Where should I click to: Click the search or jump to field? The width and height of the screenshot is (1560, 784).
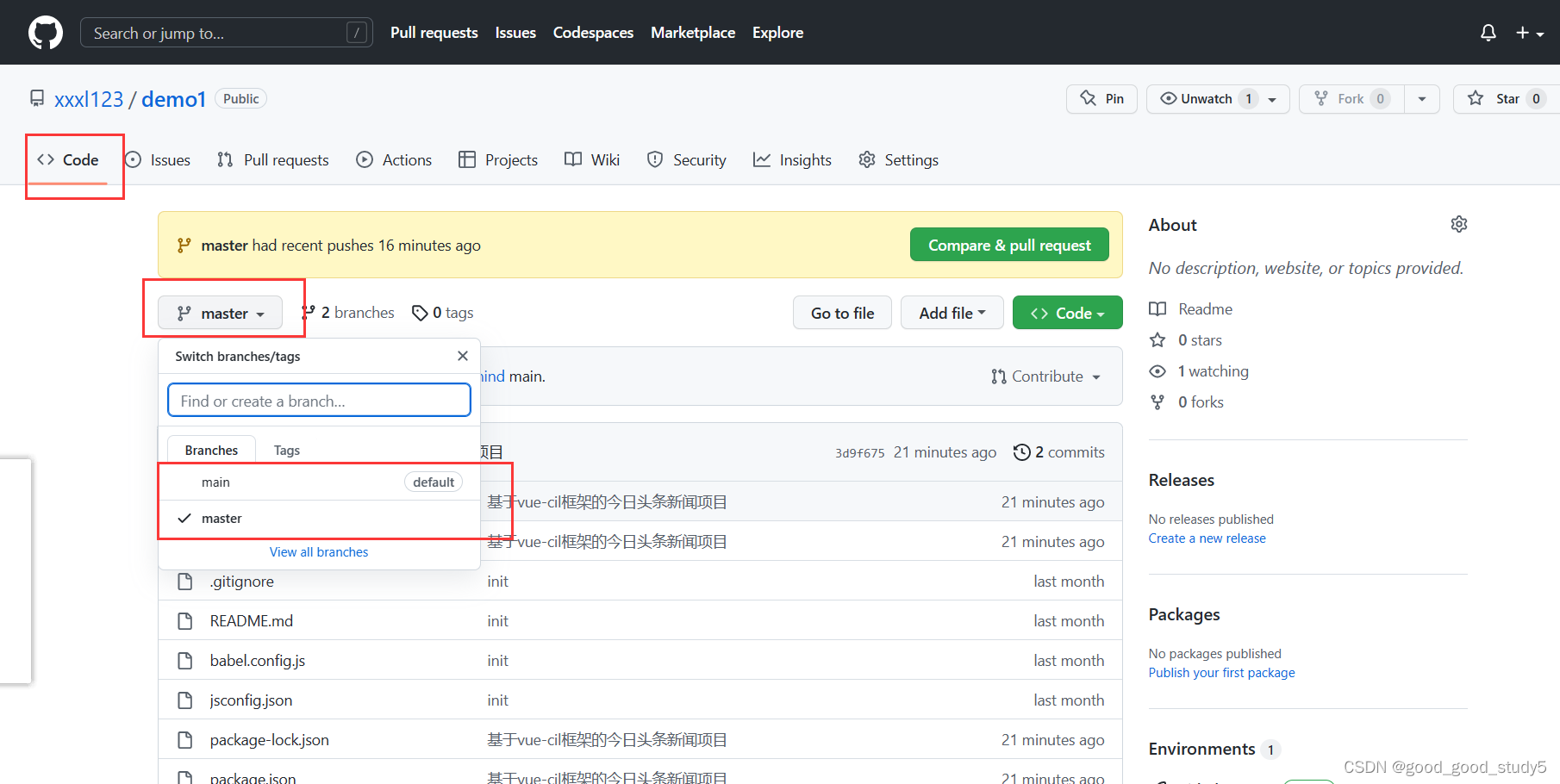pos(227,33)
